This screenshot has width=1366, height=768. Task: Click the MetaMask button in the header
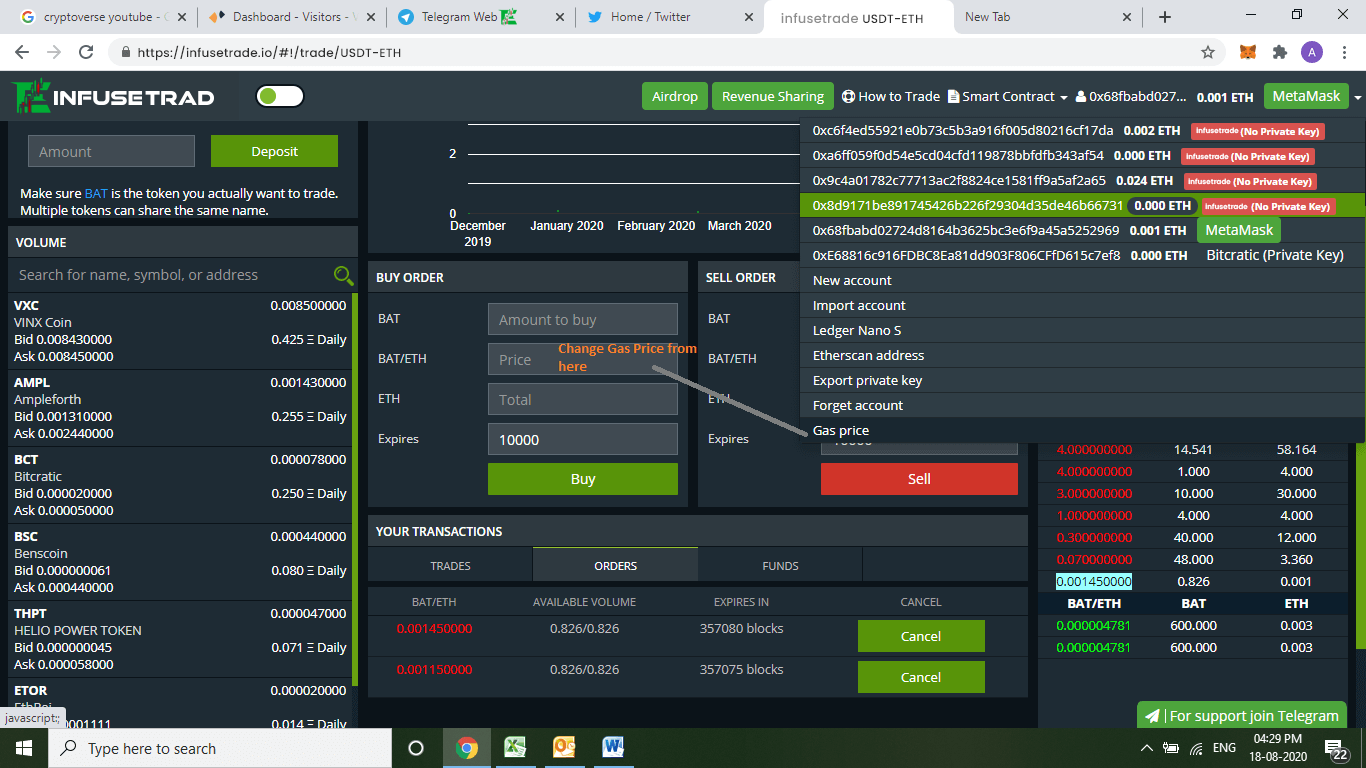pos(1306,96)
